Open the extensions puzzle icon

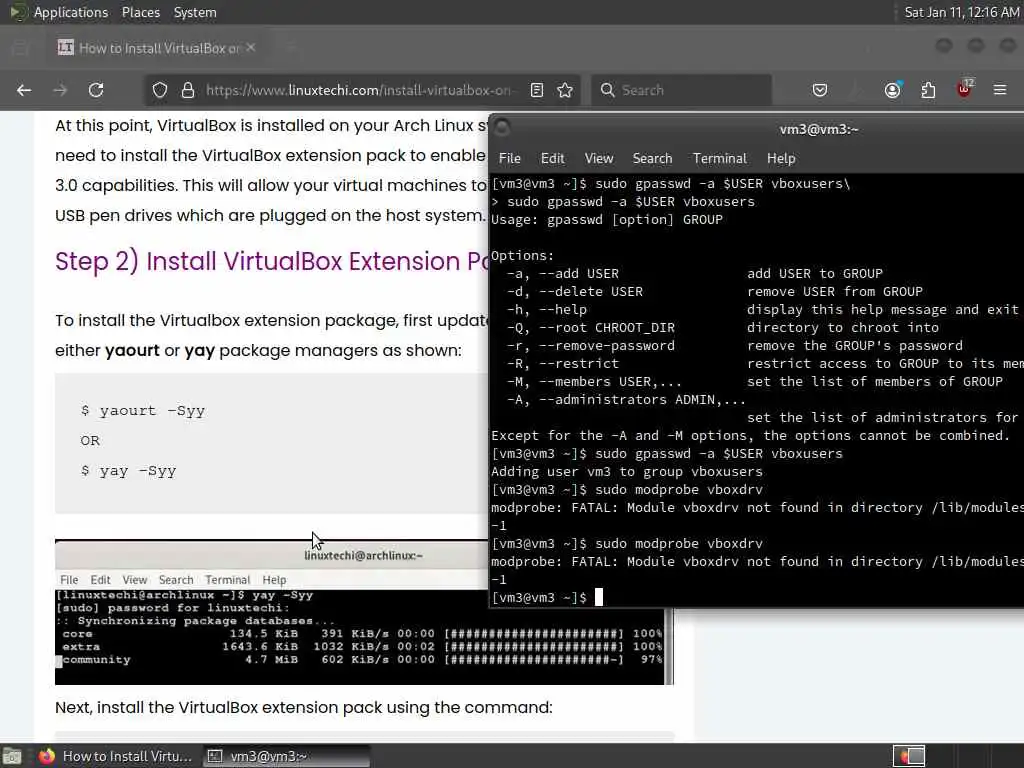(x=928, y=90)
